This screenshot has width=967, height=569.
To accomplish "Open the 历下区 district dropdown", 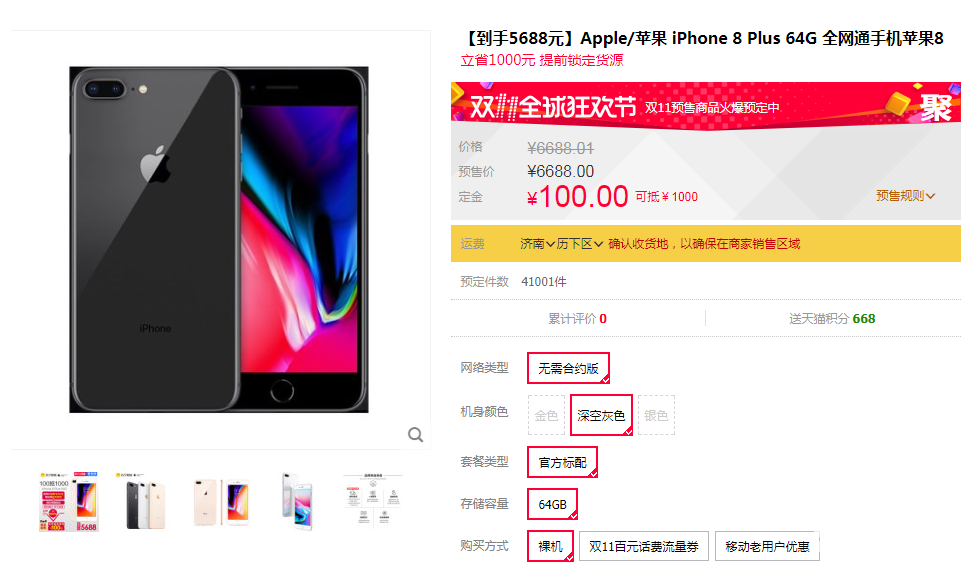I will click(x=580, y=244).
